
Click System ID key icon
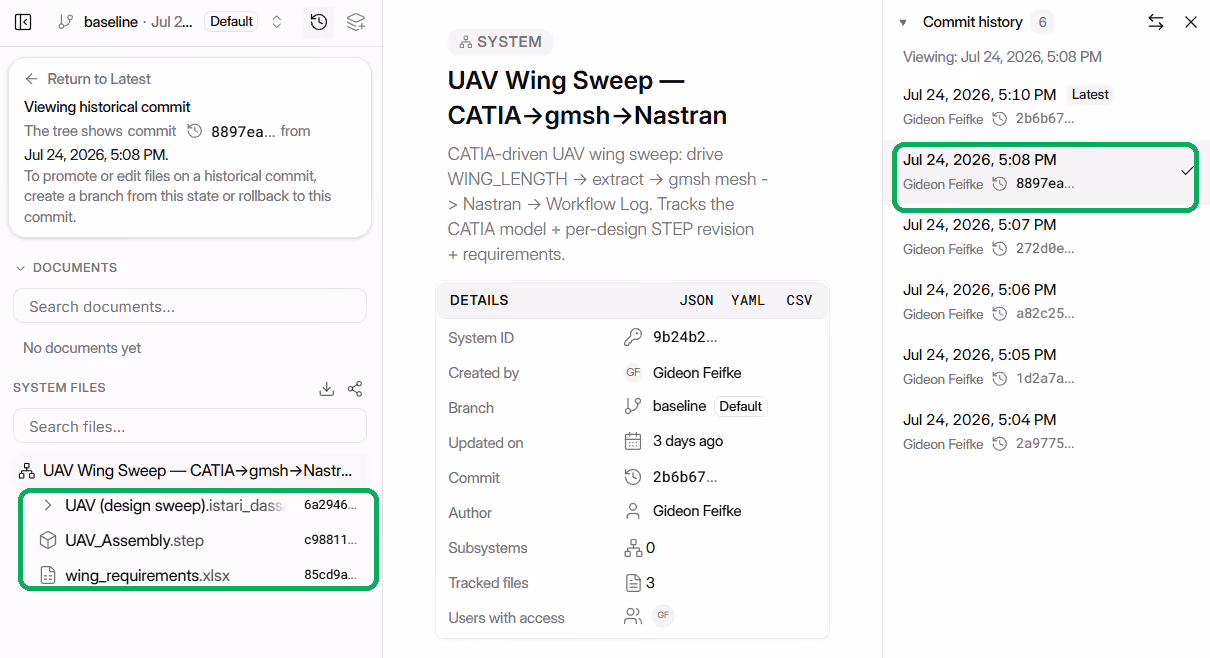tap(633, 338)
